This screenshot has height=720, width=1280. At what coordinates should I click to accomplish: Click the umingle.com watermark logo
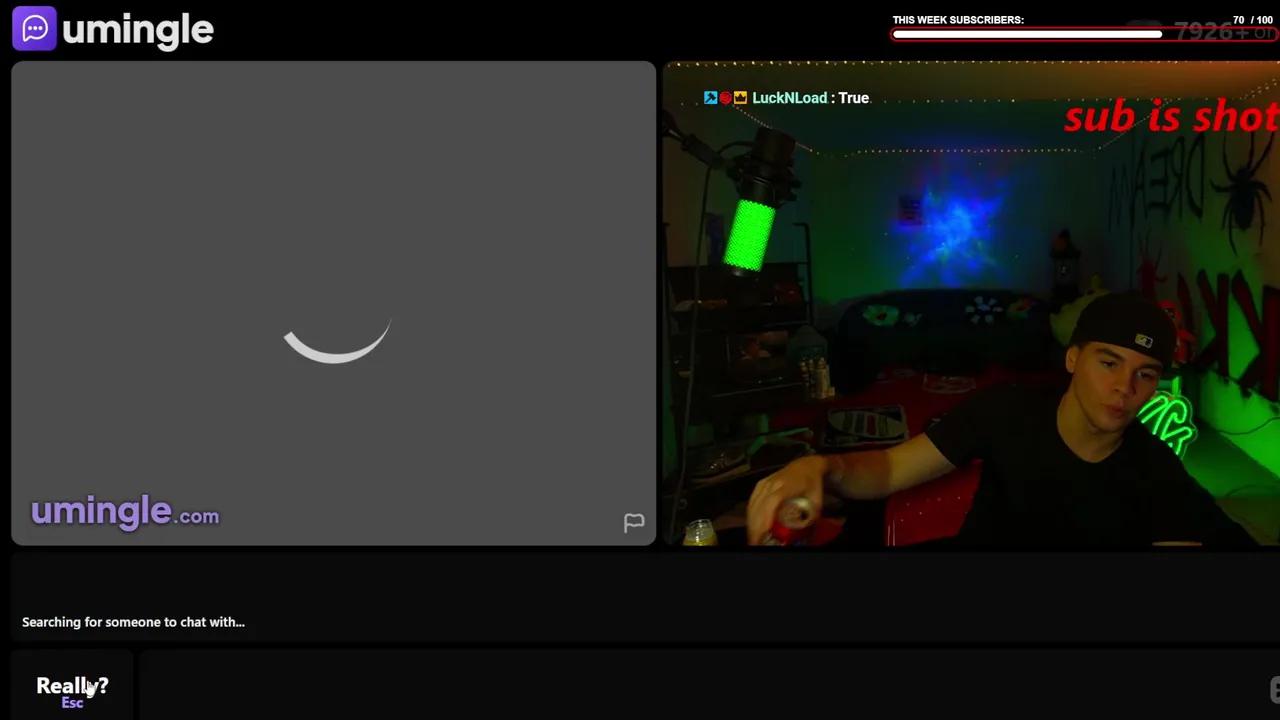click(x=124, y=512)
